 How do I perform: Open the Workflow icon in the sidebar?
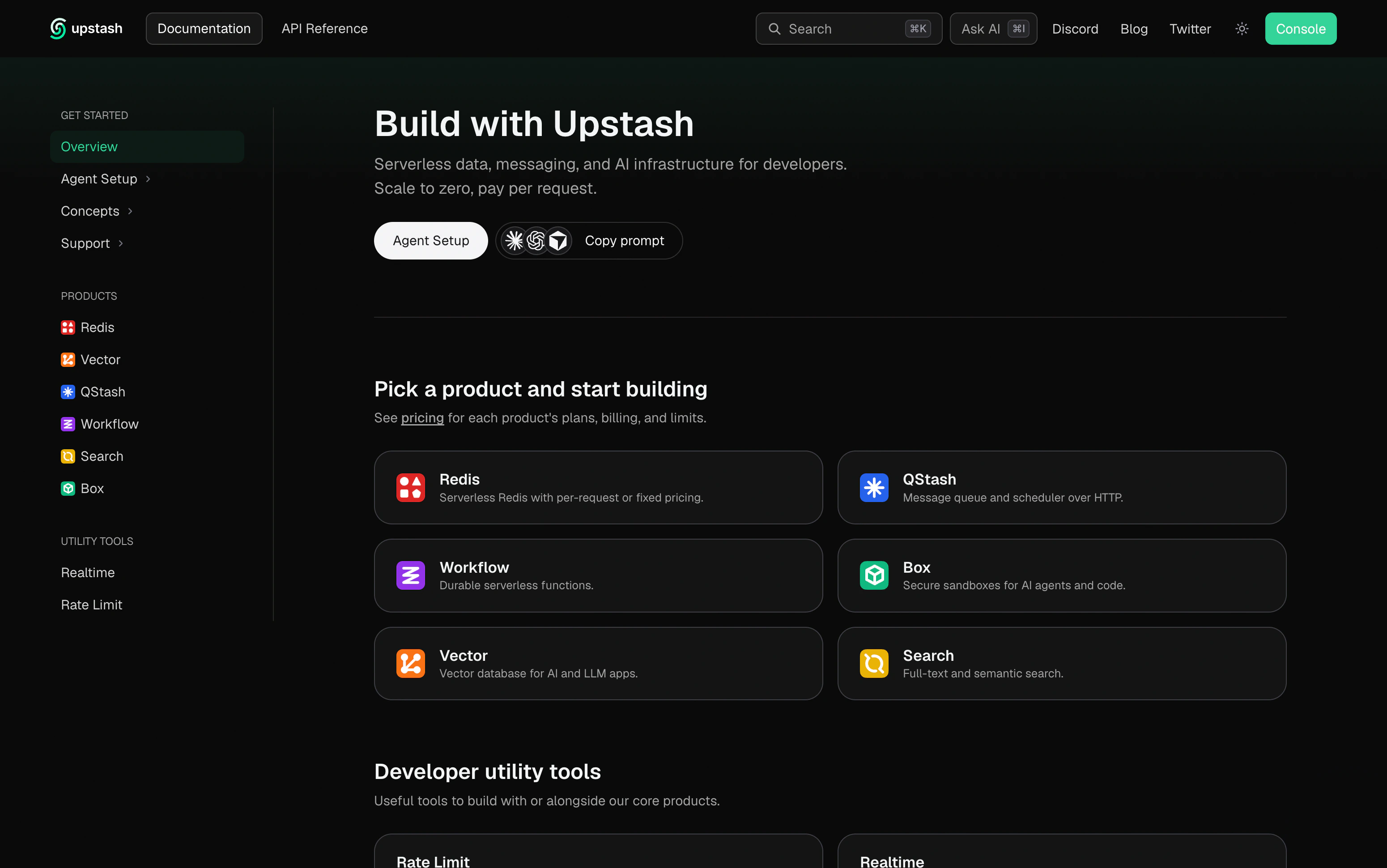[x=68, y=424]
